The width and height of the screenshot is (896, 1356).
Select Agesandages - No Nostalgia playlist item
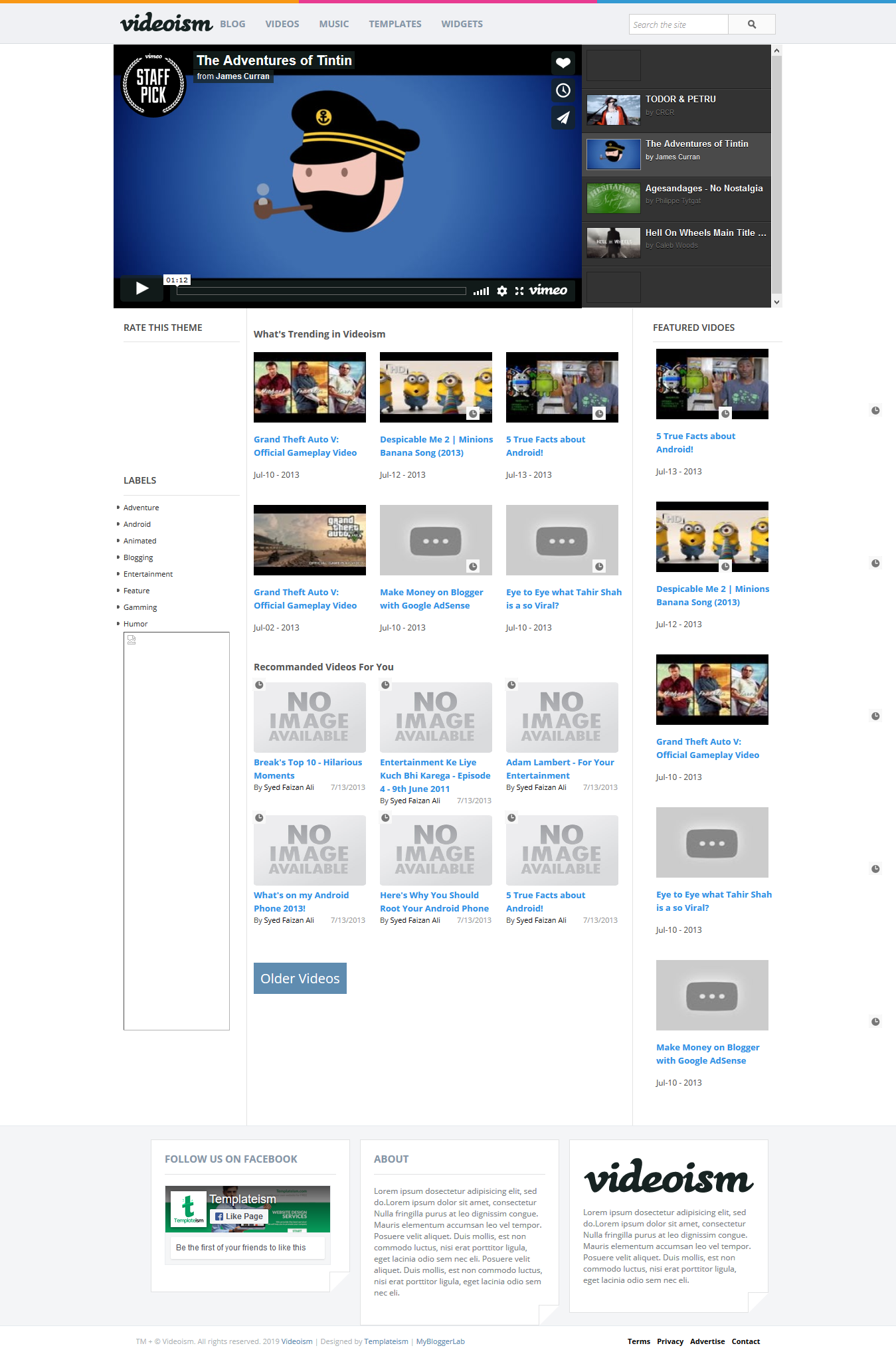tap(676, 199)
